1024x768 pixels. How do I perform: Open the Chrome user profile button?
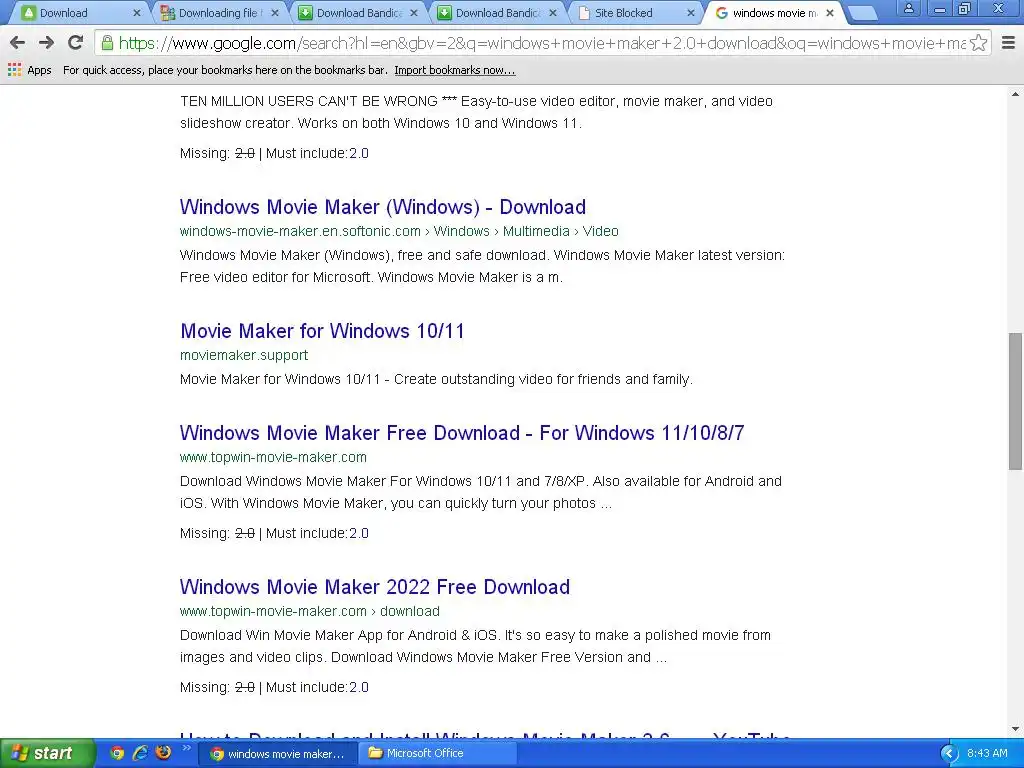(x=908, y=8)
